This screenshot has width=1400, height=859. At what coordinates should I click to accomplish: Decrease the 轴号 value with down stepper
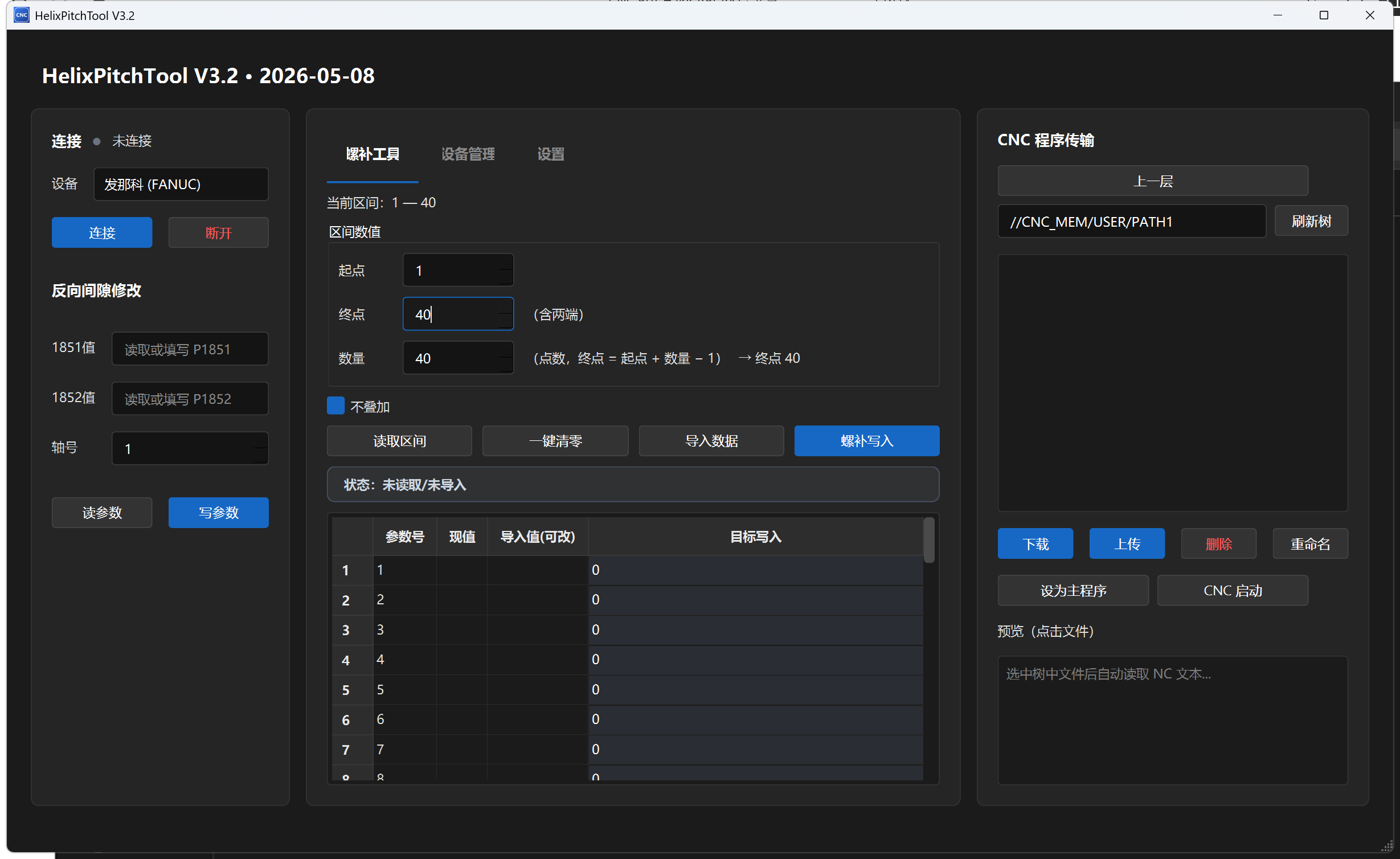click(x=260, y=456)
